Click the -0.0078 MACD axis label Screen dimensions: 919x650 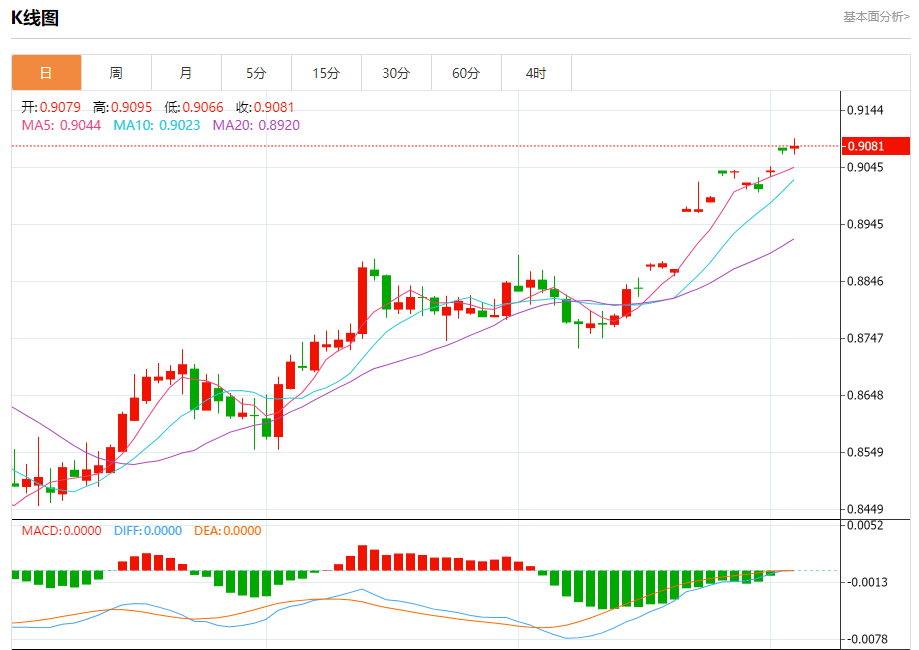(x=867, y=639)
